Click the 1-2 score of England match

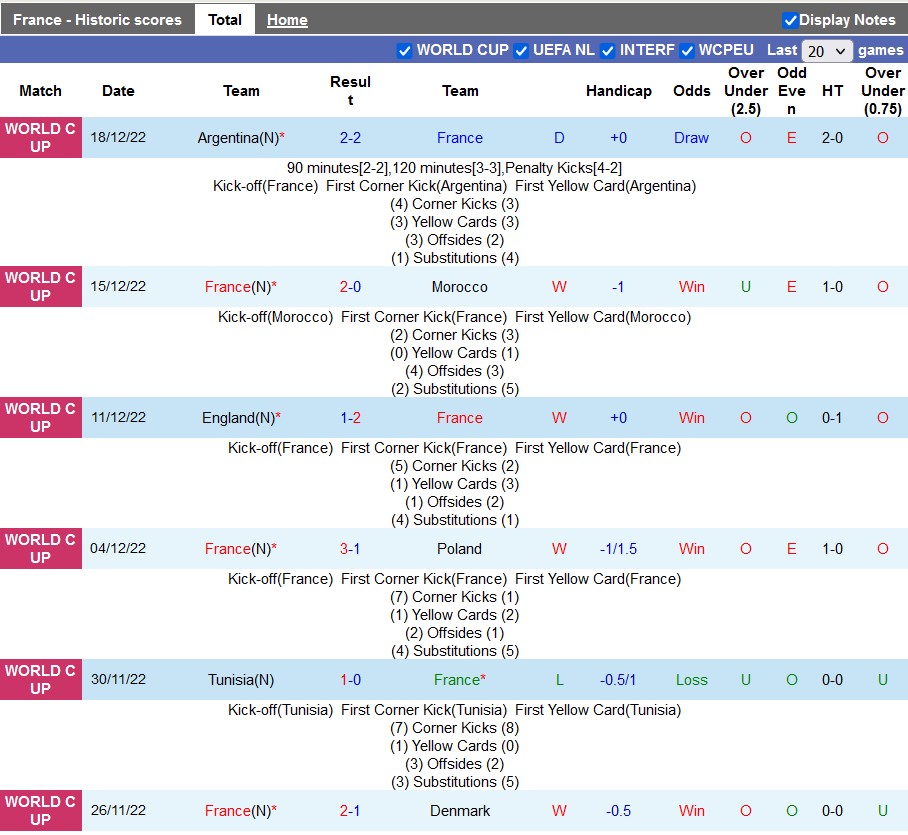[x=350, y=418]
